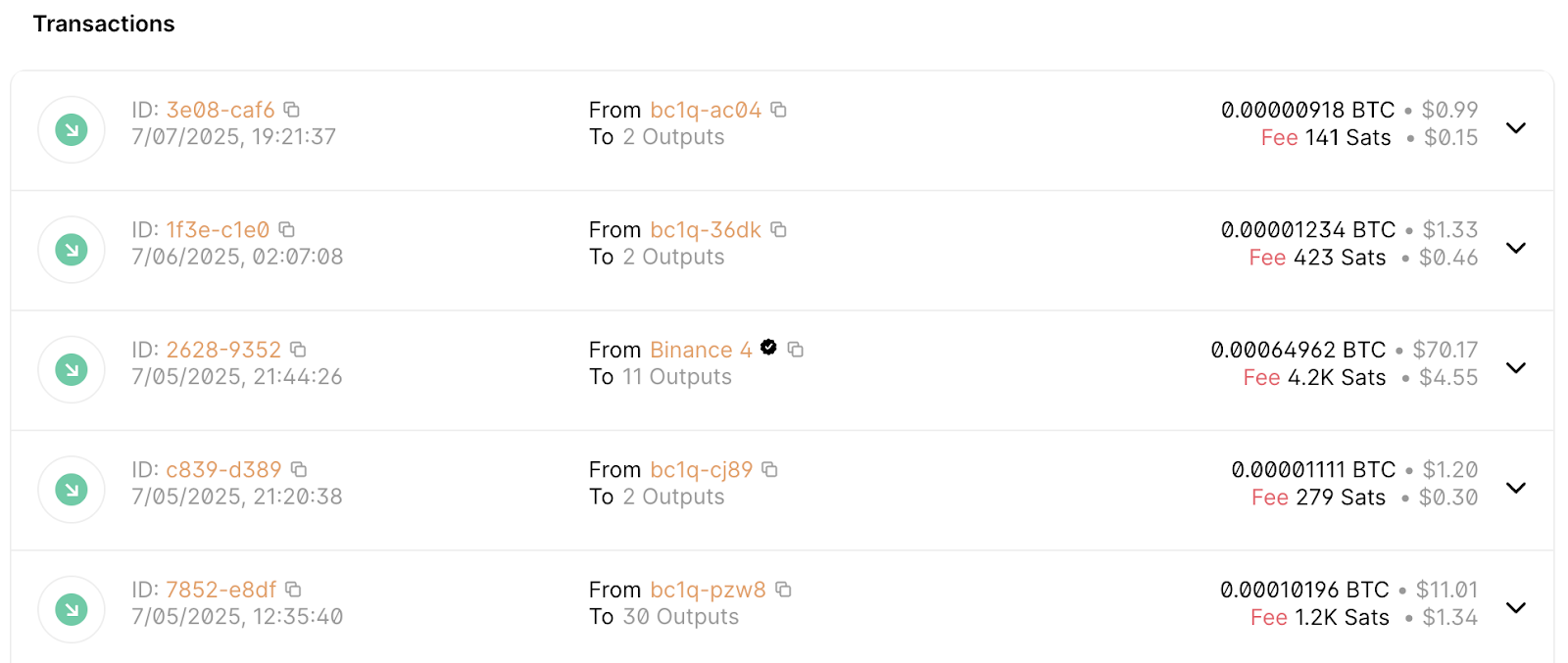1568x663 pixels.
Task: Expand the 7852-e8df transaction details
Action: [1516, 608]
